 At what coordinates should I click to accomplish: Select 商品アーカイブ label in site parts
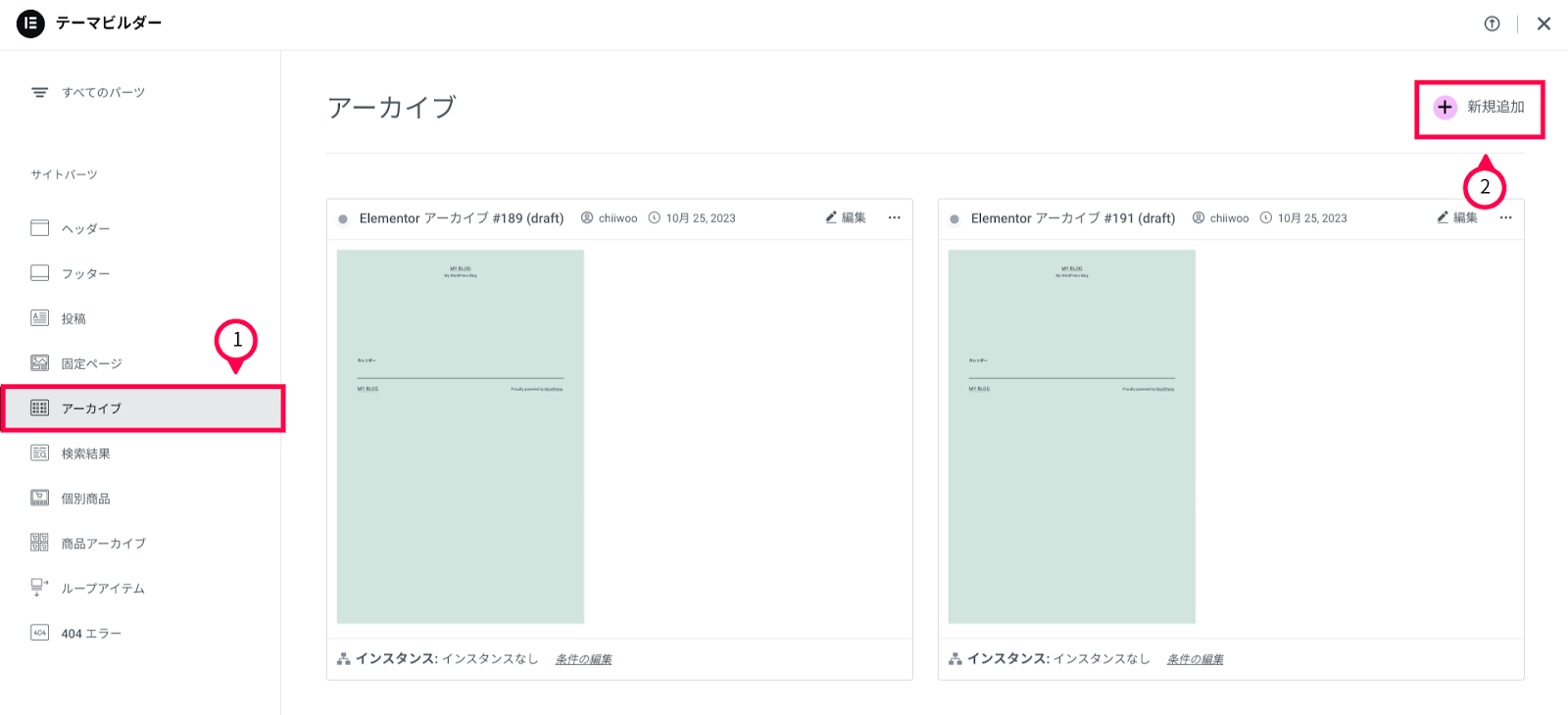click(103, 544)
